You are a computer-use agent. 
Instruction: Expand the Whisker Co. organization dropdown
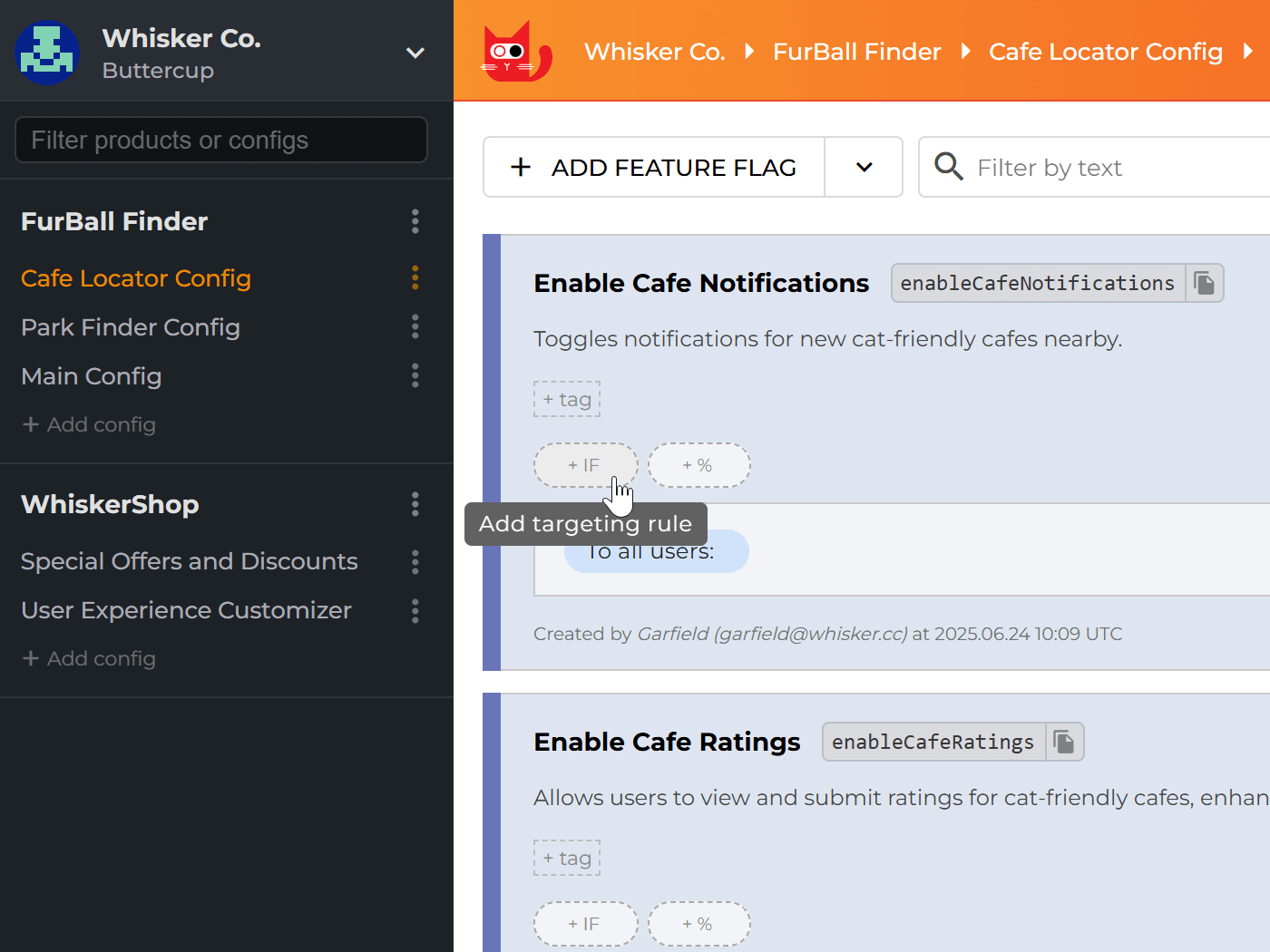click(x=415, y=53)
